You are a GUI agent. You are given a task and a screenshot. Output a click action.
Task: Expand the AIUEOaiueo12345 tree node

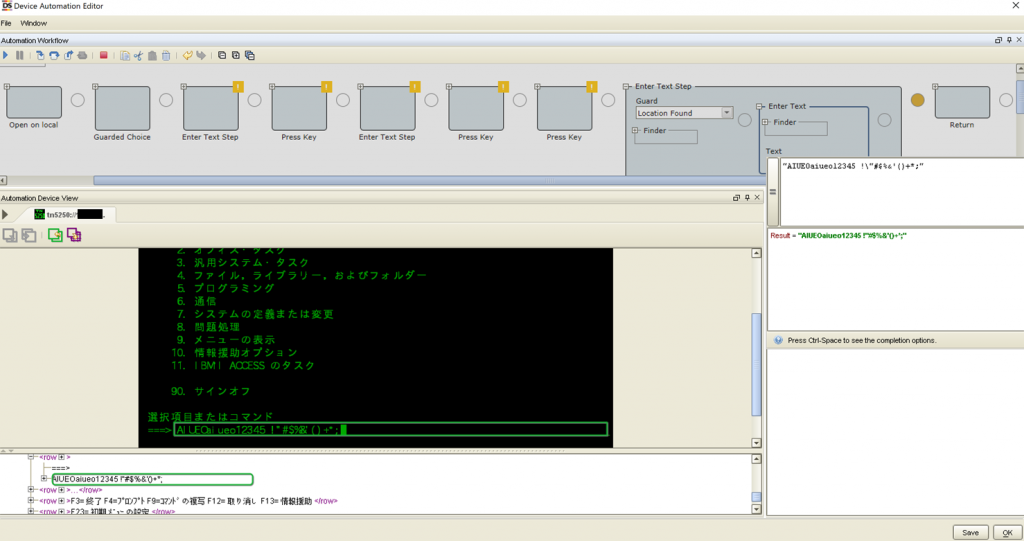coord(45,479)
